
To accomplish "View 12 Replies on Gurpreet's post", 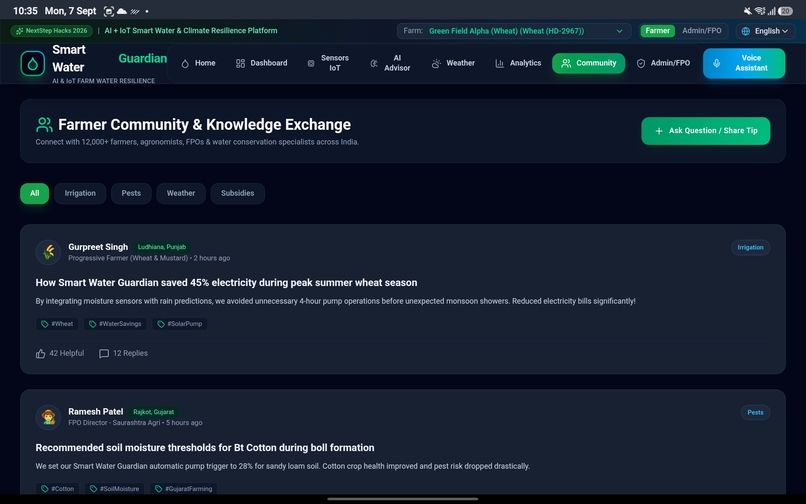I will tap(123, 354).
